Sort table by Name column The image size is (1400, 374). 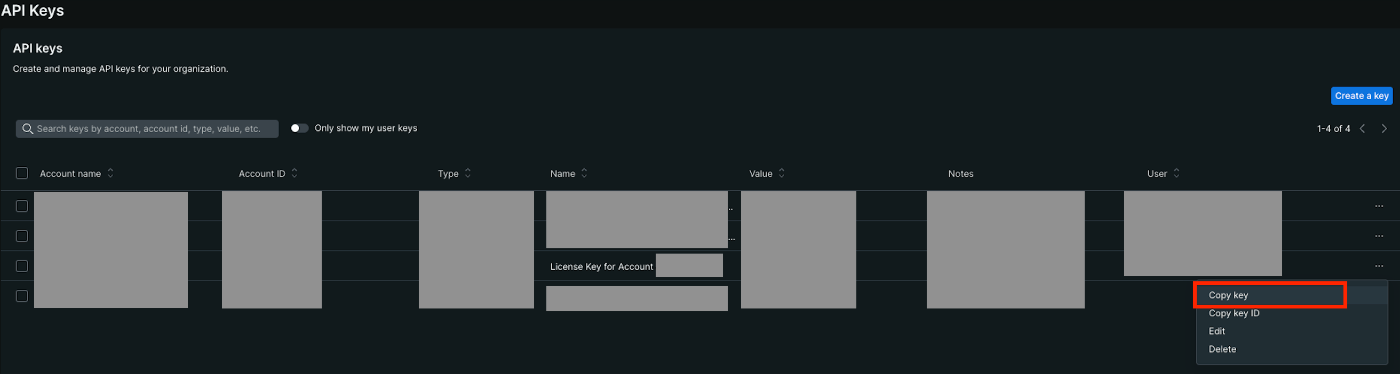click(569, 173)
